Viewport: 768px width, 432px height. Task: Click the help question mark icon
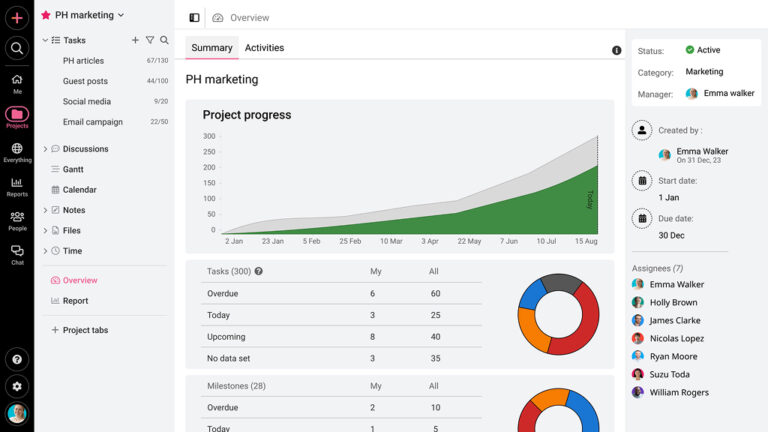click(17, 359)
